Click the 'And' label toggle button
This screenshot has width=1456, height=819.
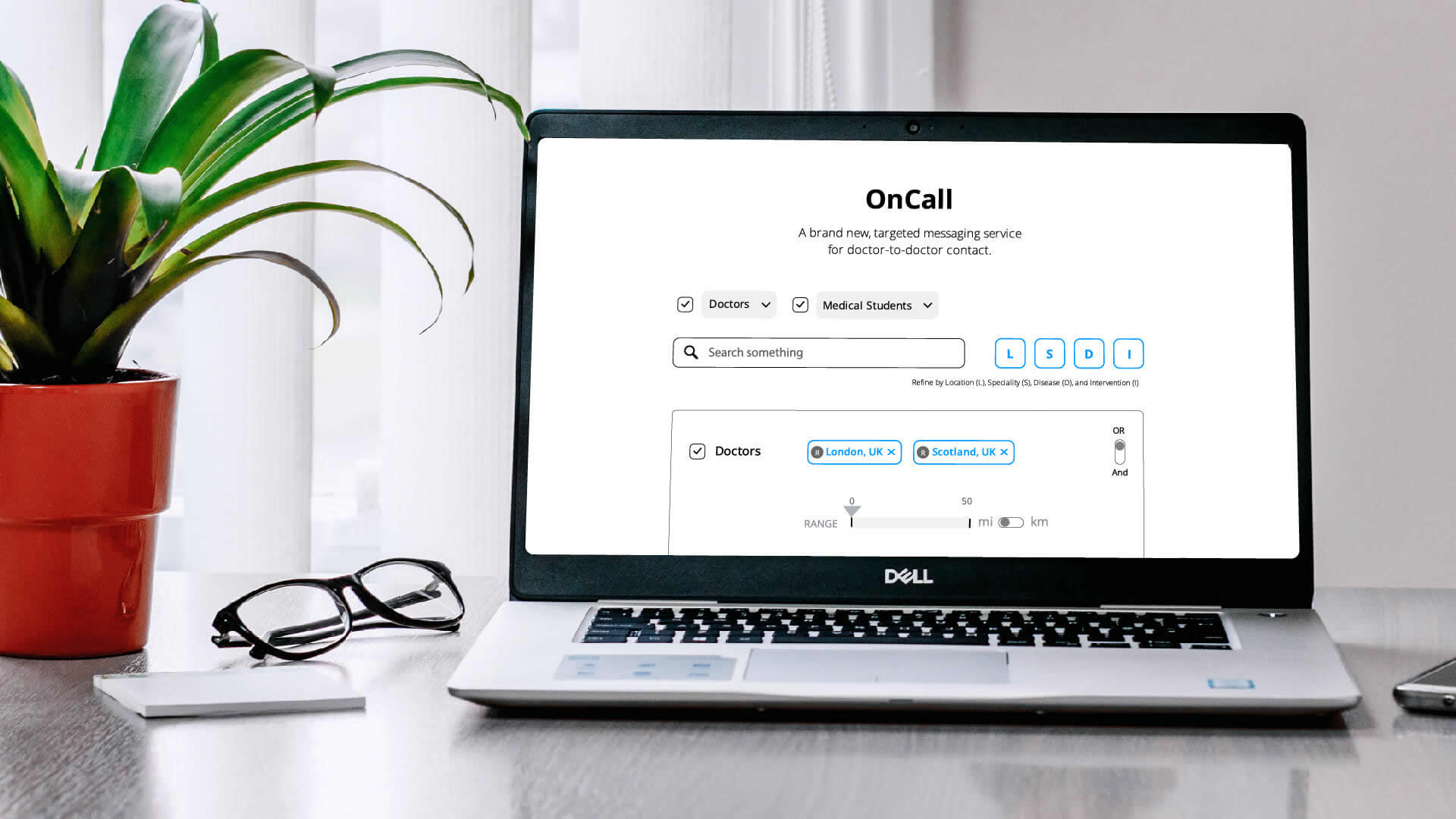[1120, 472]
